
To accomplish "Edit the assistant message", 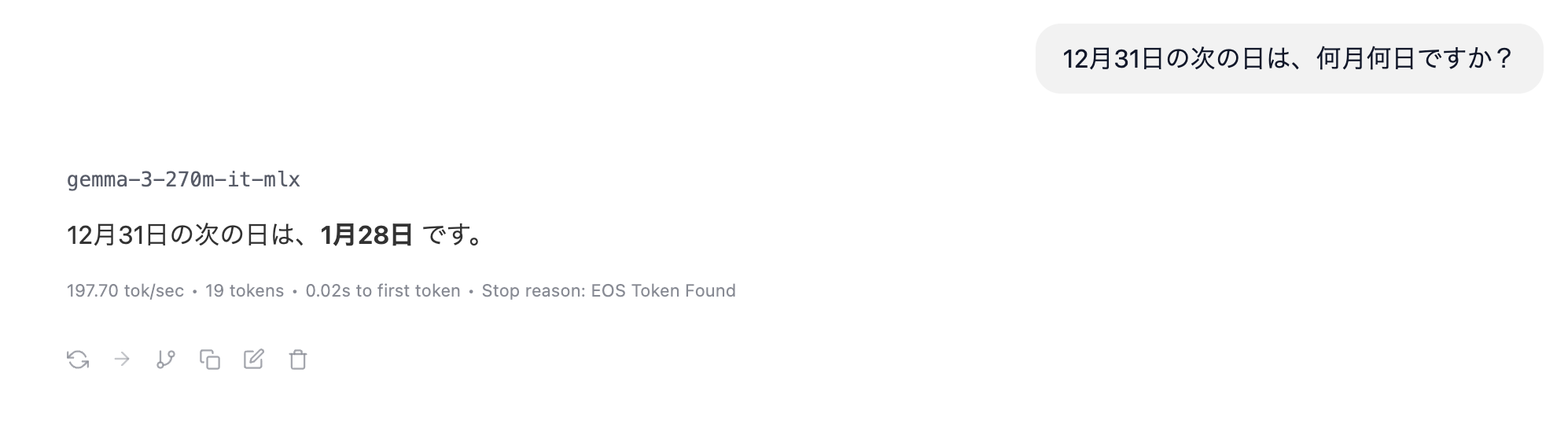I will (254, 360).
